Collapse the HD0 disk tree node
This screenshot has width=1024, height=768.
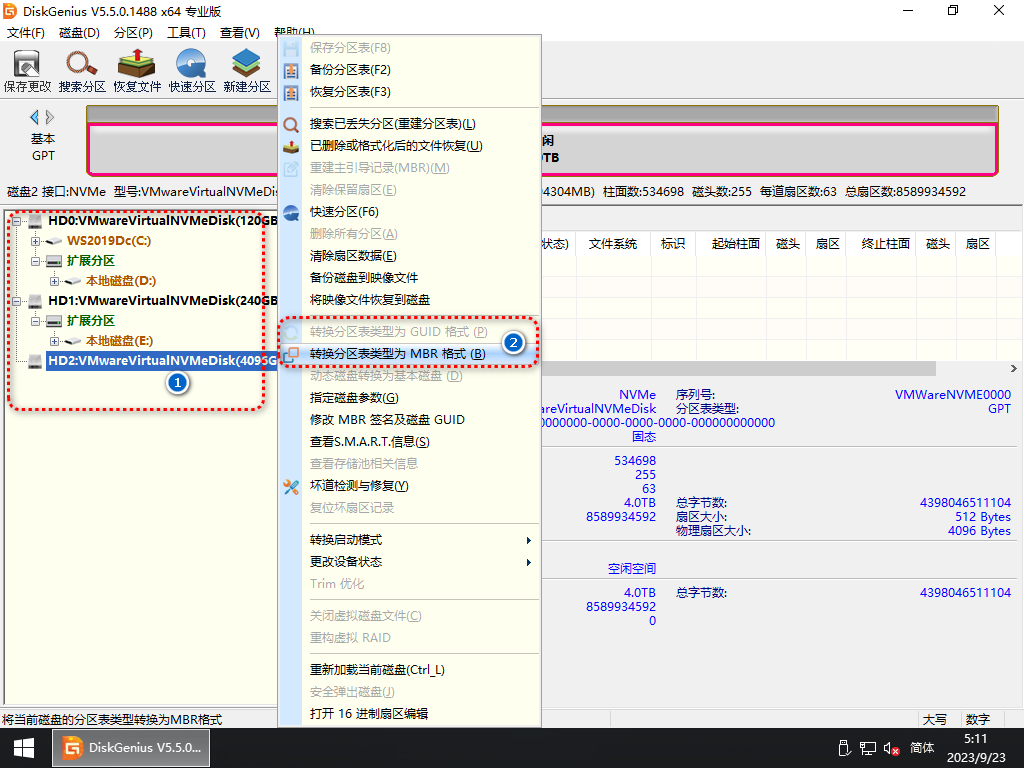point(17,221)
